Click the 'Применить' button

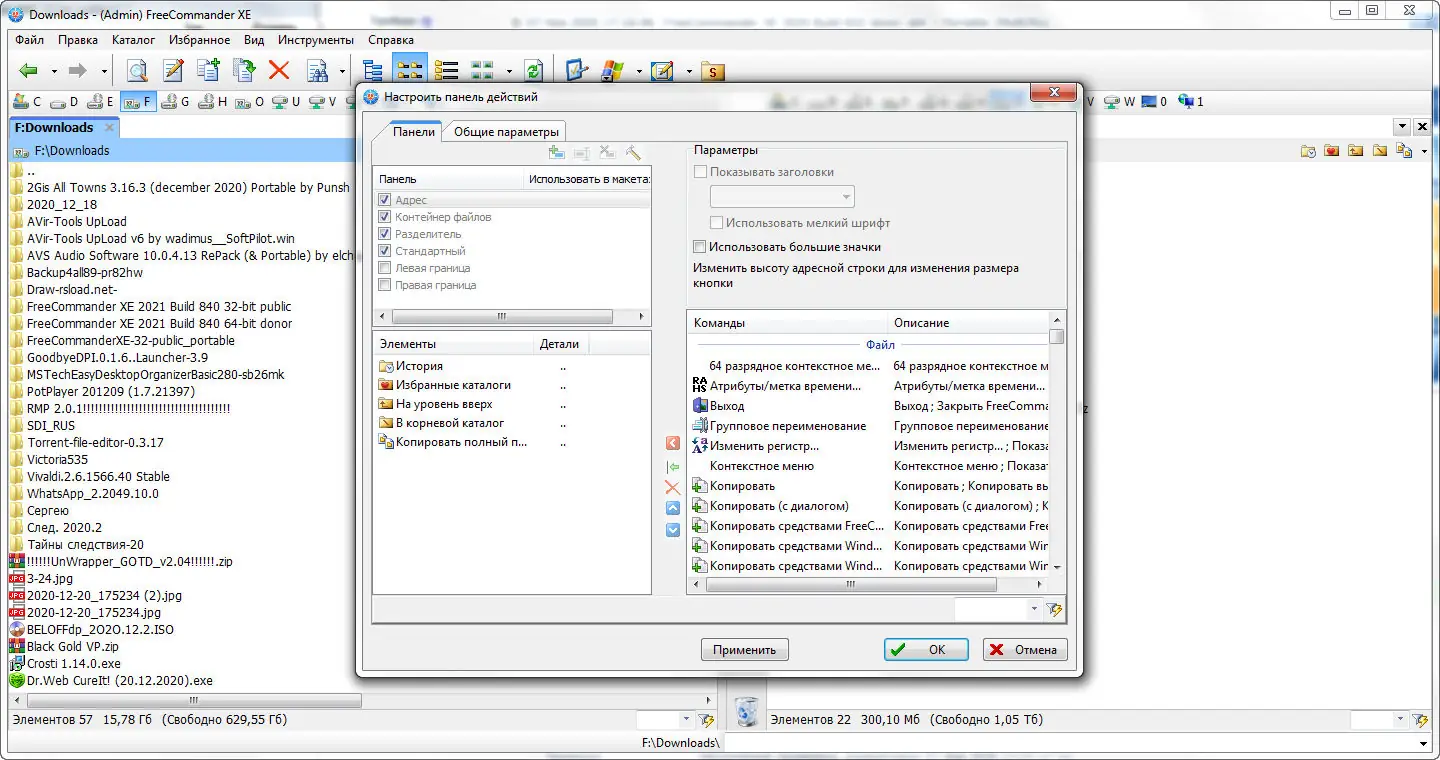pos(745,650)
